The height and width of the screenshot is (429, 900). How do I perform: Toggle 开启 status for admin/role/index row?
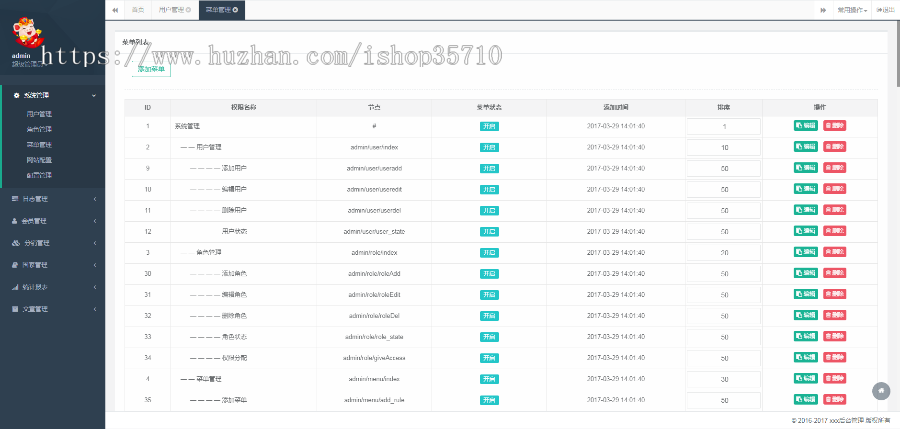489,253
